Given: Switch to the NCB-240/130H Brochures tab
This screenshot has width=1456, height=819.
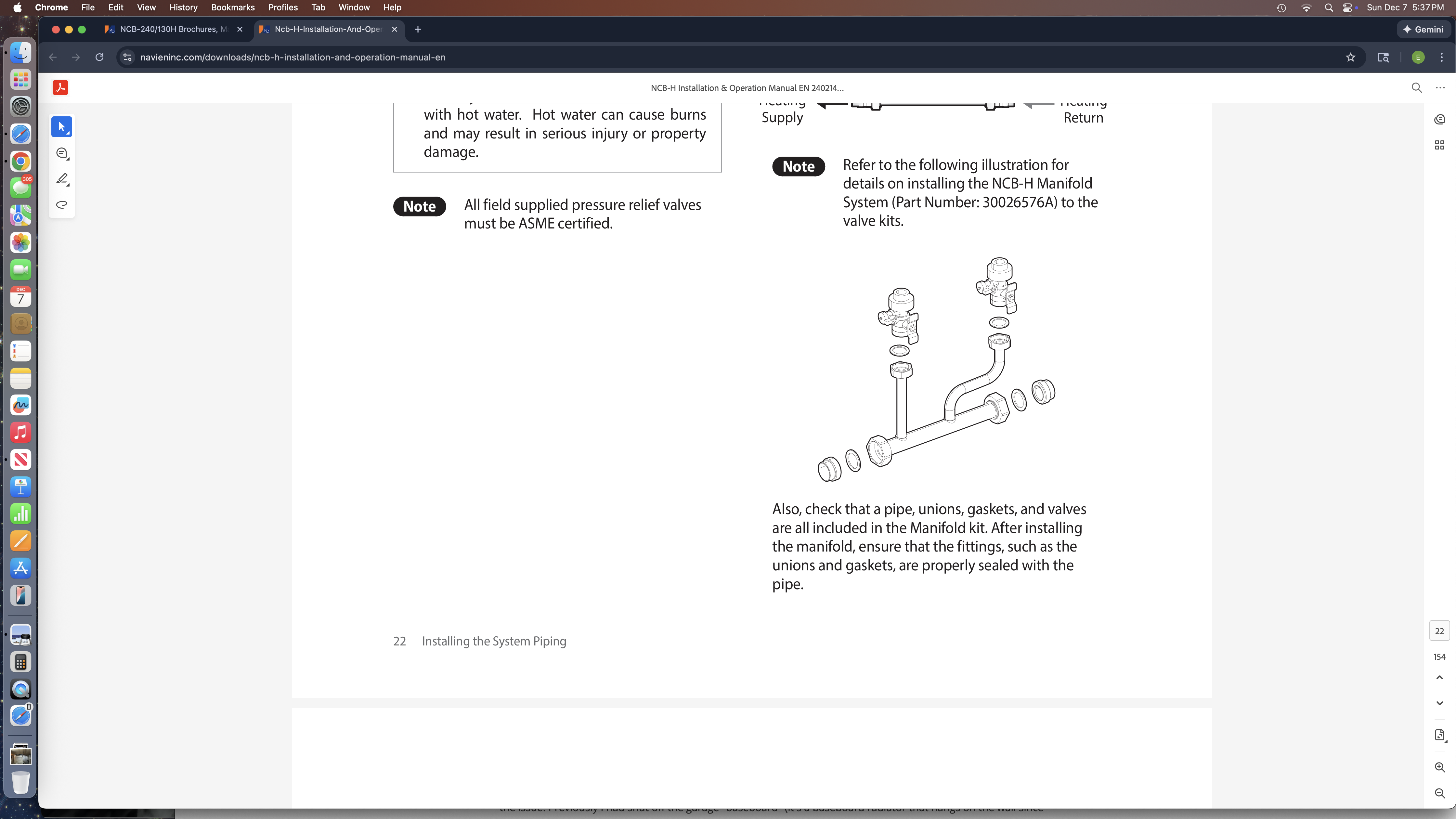Looking at the screenshot, I should coord(172,29).
